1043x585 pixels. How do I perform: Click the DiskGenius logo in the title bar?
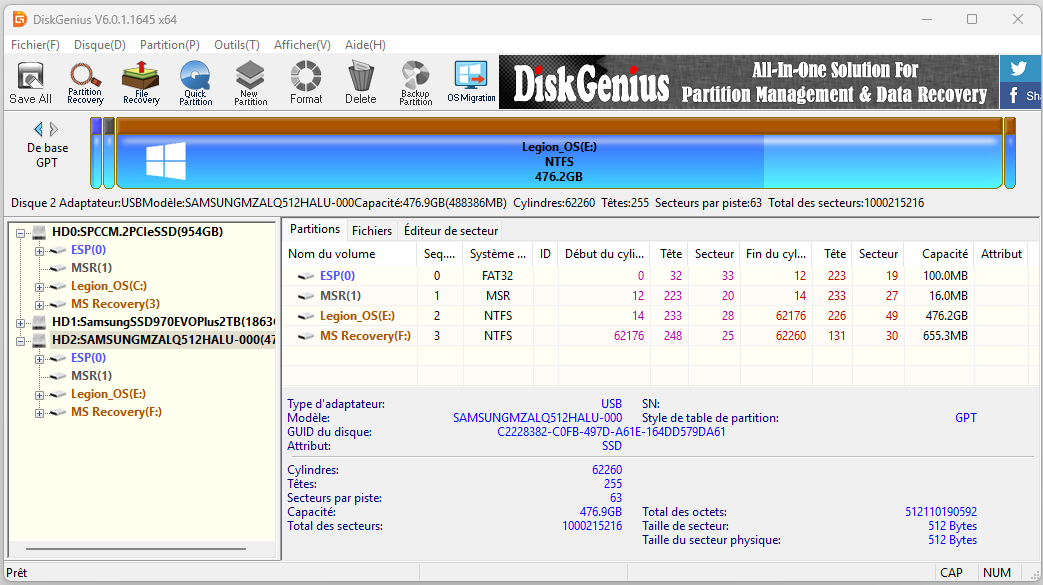point(20,19)
